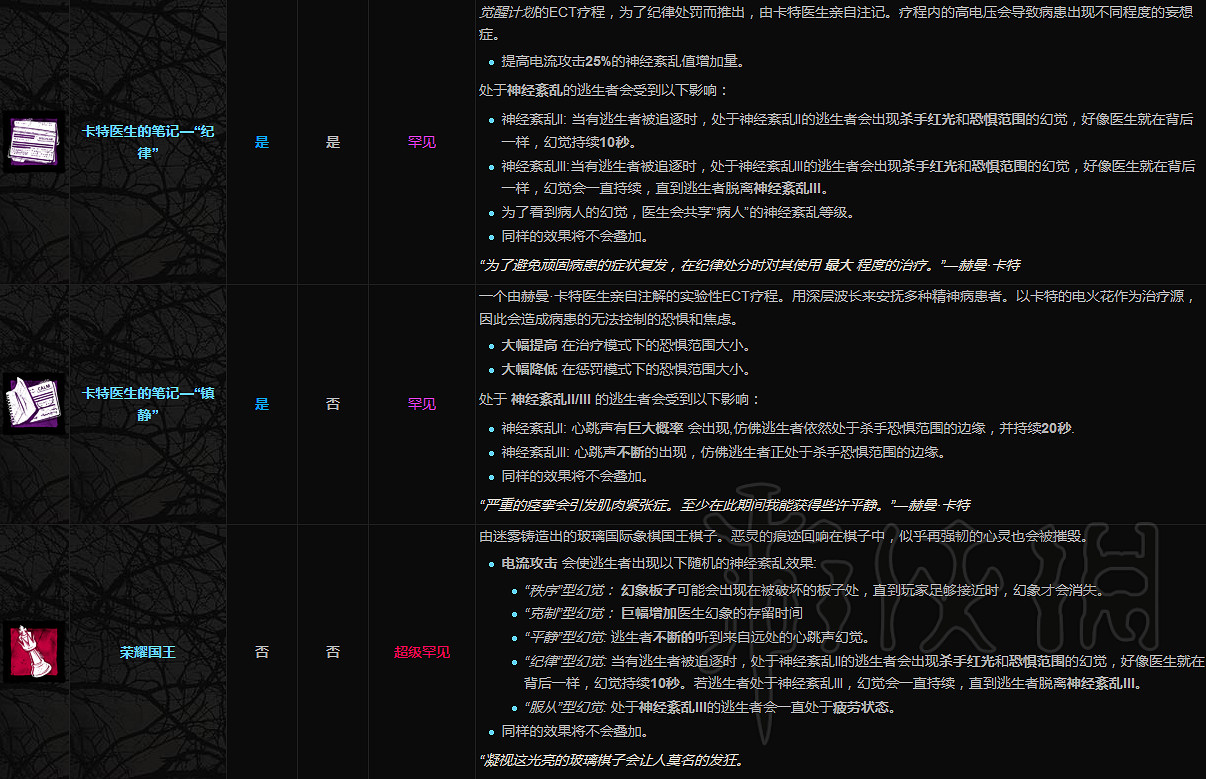The width and height of the screenshot is (1206, 779).
Task: Click the "镇静" notebook item icon
Action: tap(33, 404)
